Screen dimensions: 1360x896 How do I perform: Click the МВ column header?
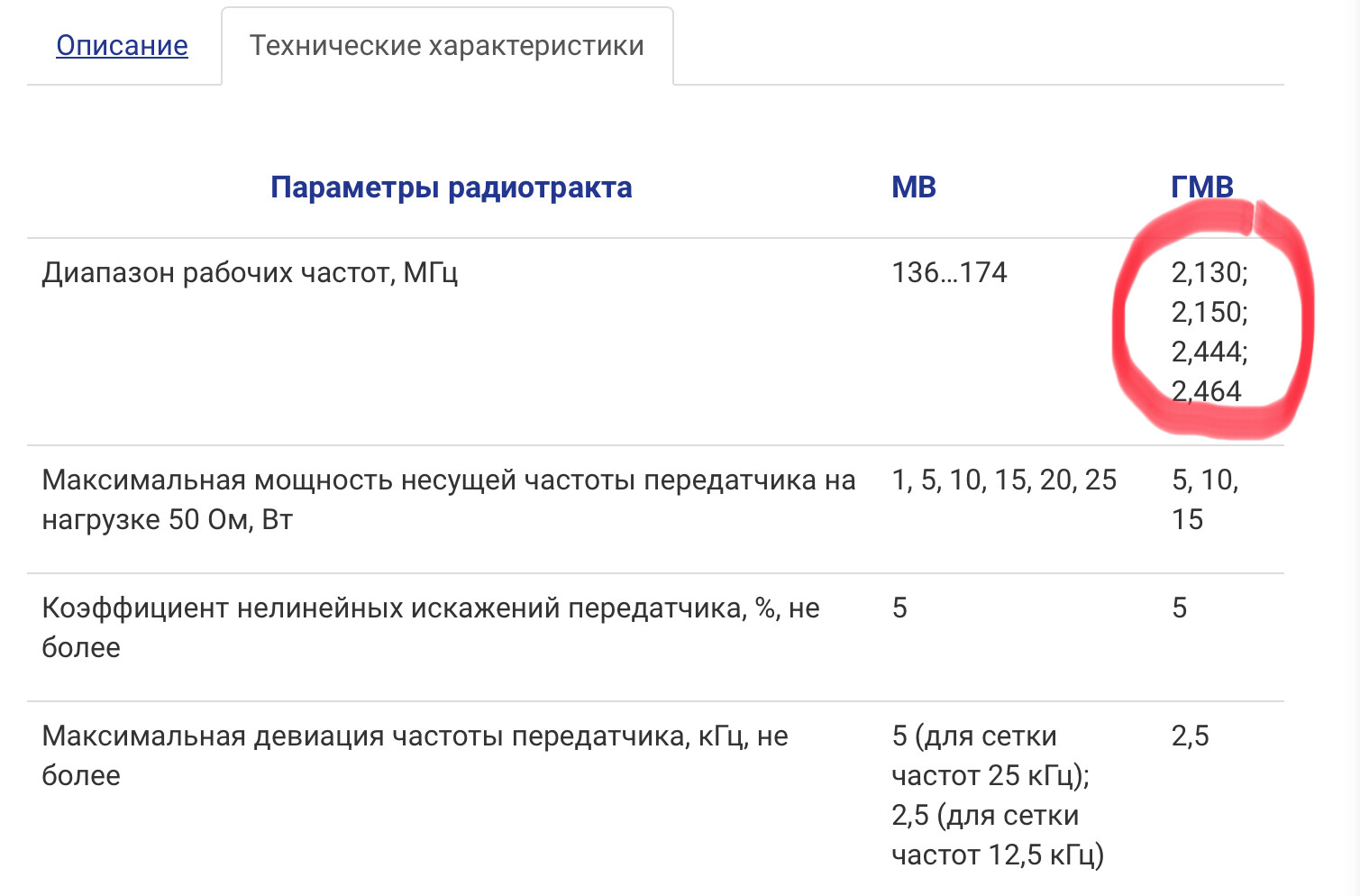click(913, 187)
